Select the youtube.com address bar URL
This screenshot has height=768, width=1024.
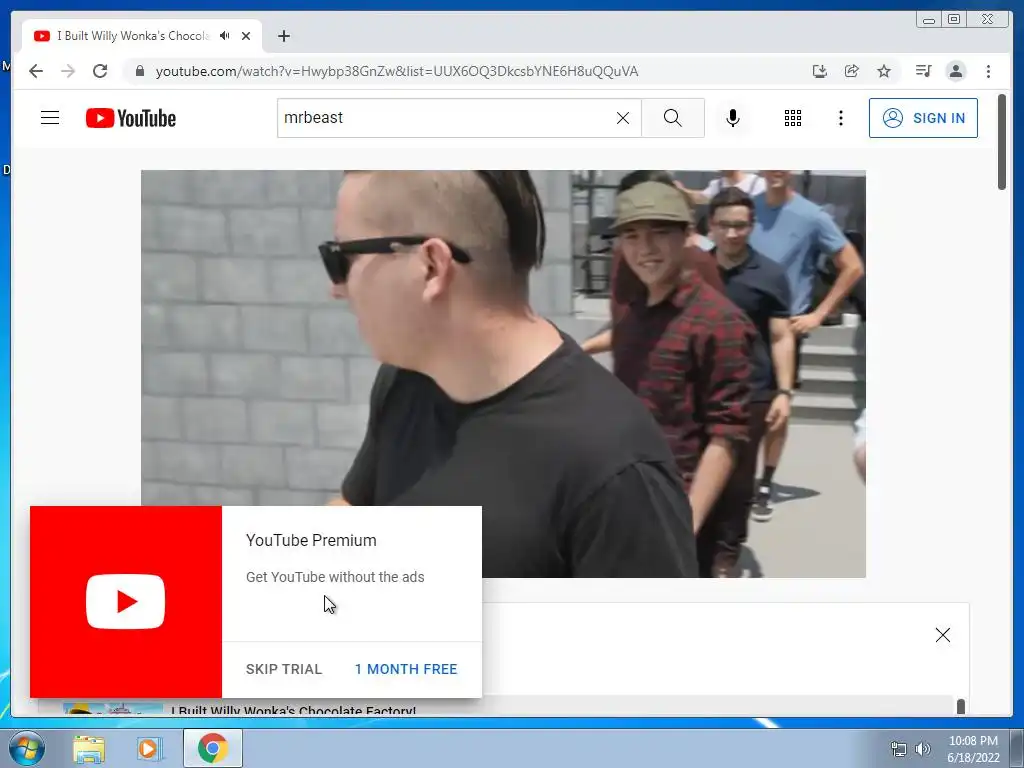(x=396, y=71)
